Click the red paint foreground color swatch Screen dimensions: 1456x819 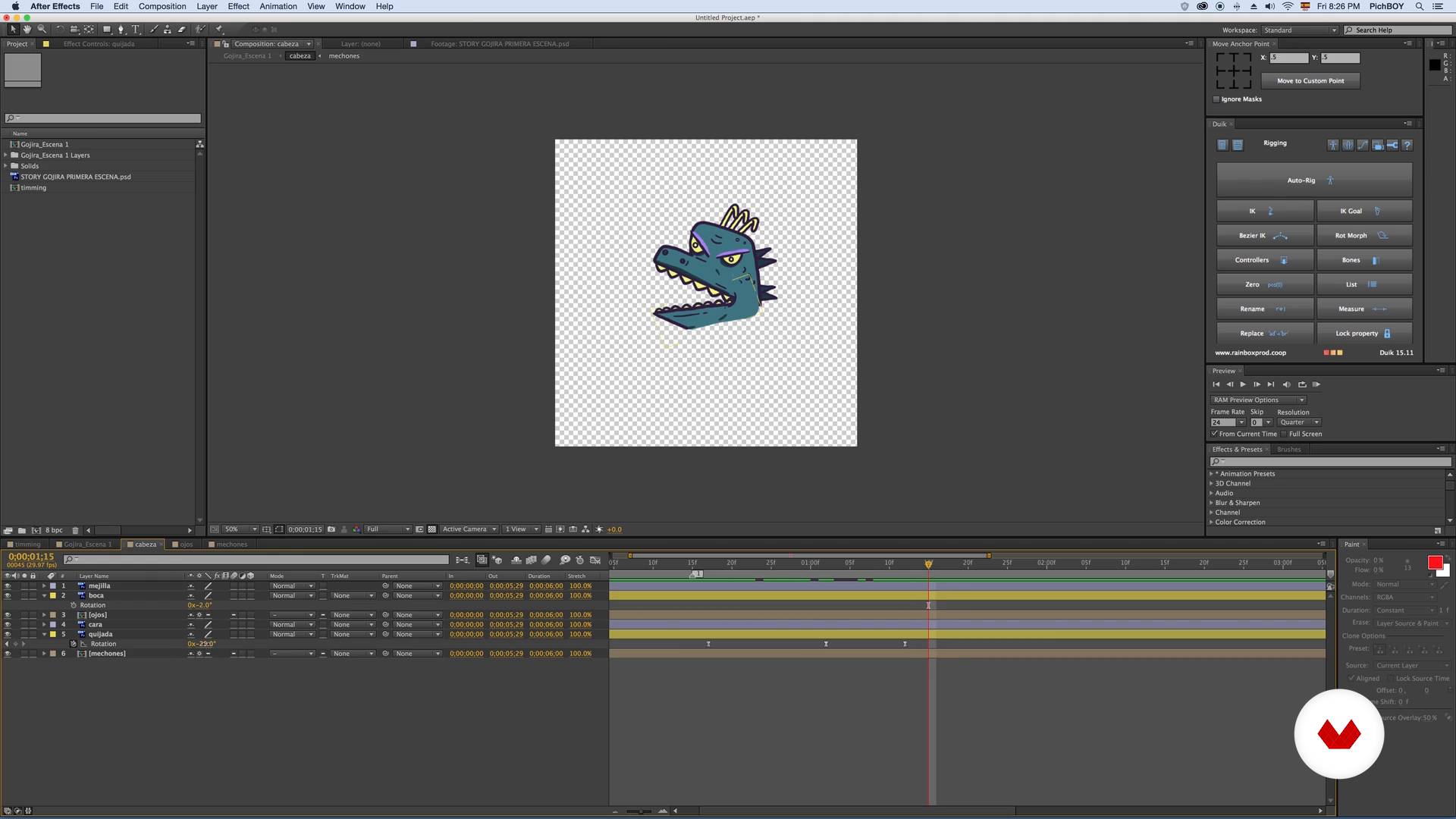pos(1434,563)
